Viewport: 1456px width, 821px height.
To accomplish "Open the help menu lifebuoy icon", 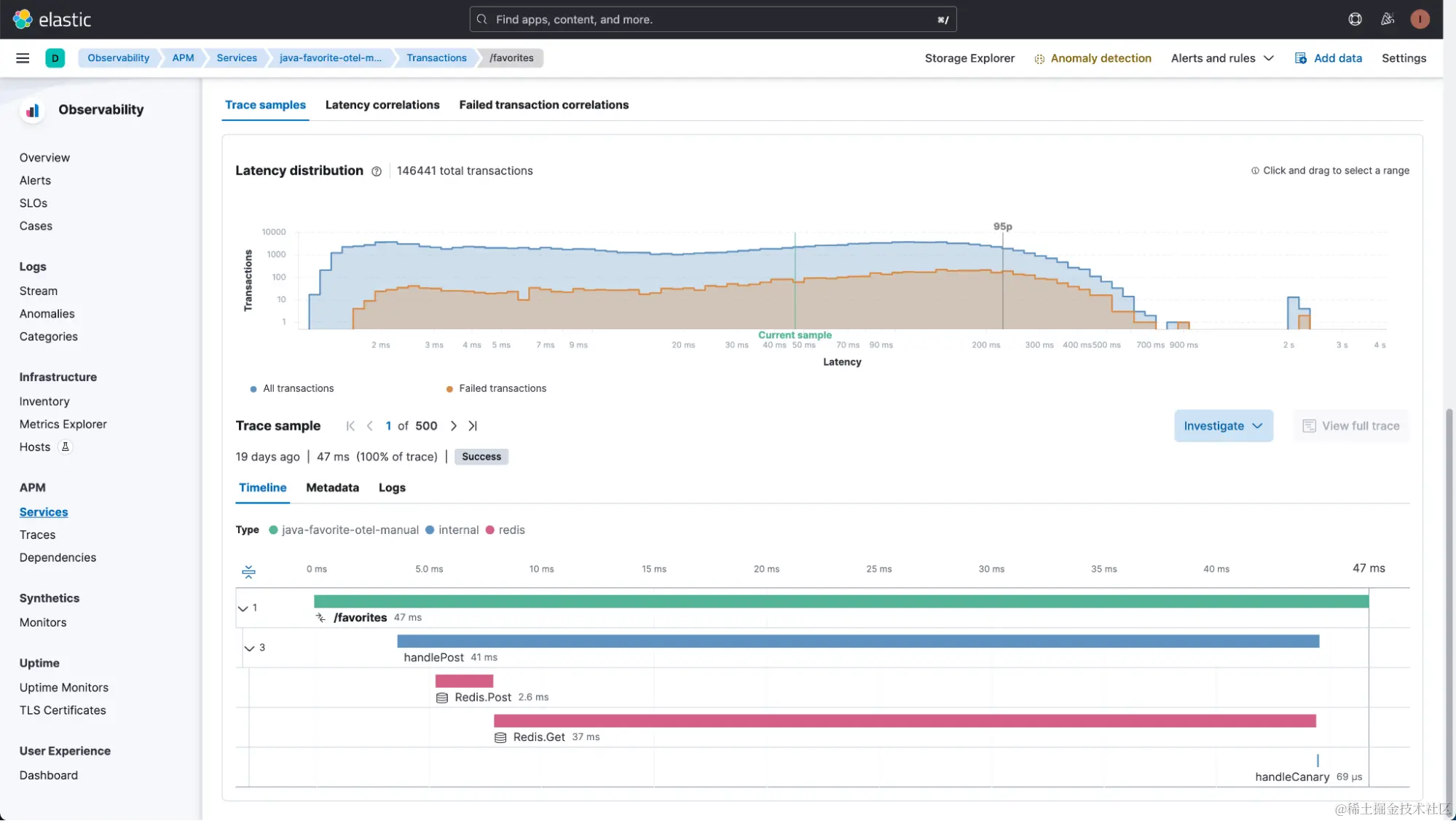I will 1355,20.
